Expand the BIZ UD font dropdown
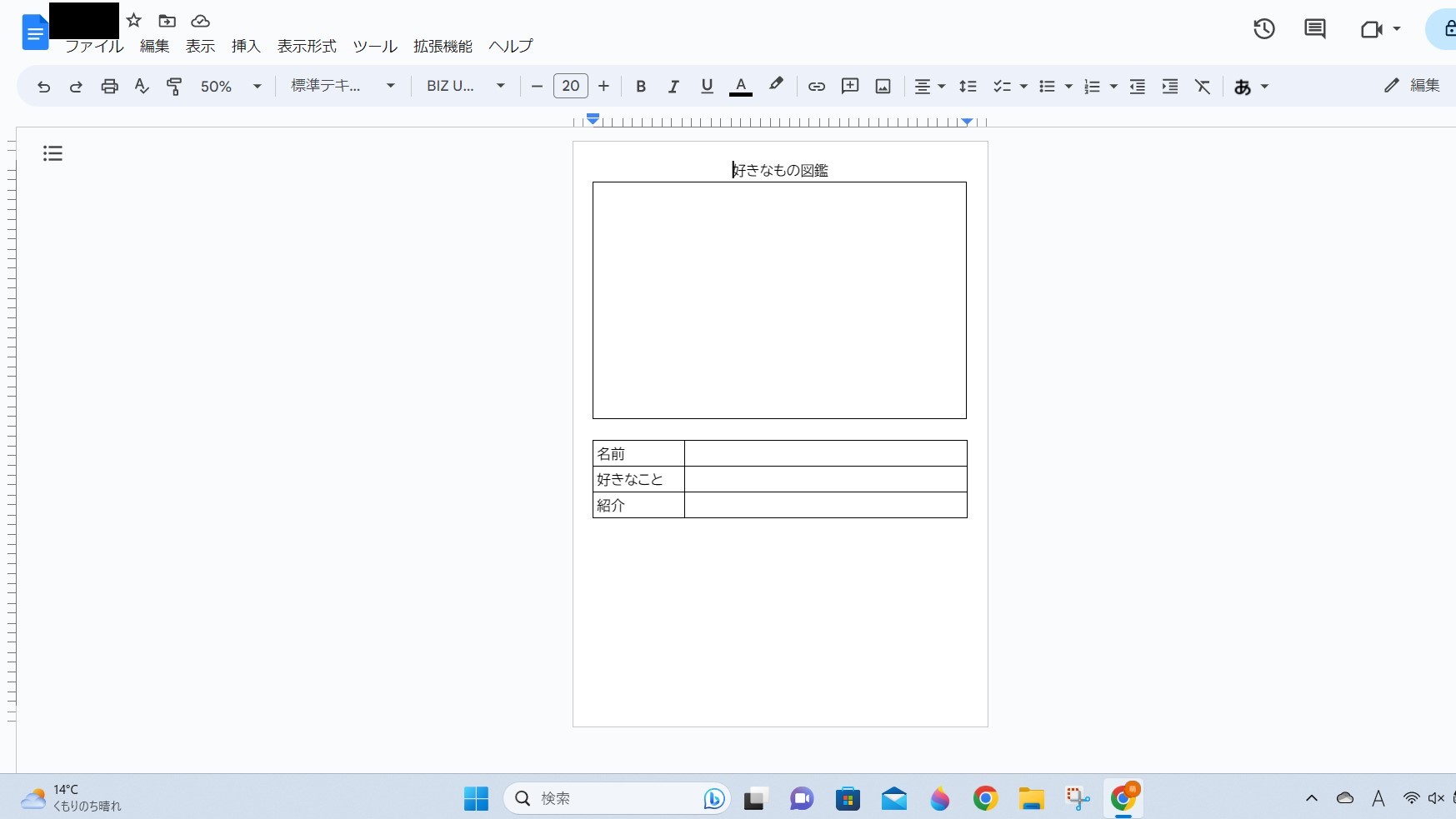 point(466,87)
